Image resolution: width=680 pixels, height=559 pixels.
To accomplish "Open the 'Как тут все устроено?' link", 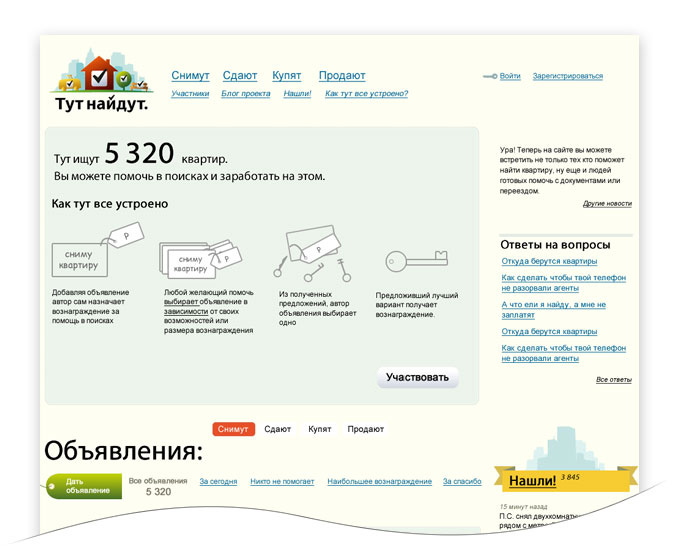I will (x=366, y=94).
